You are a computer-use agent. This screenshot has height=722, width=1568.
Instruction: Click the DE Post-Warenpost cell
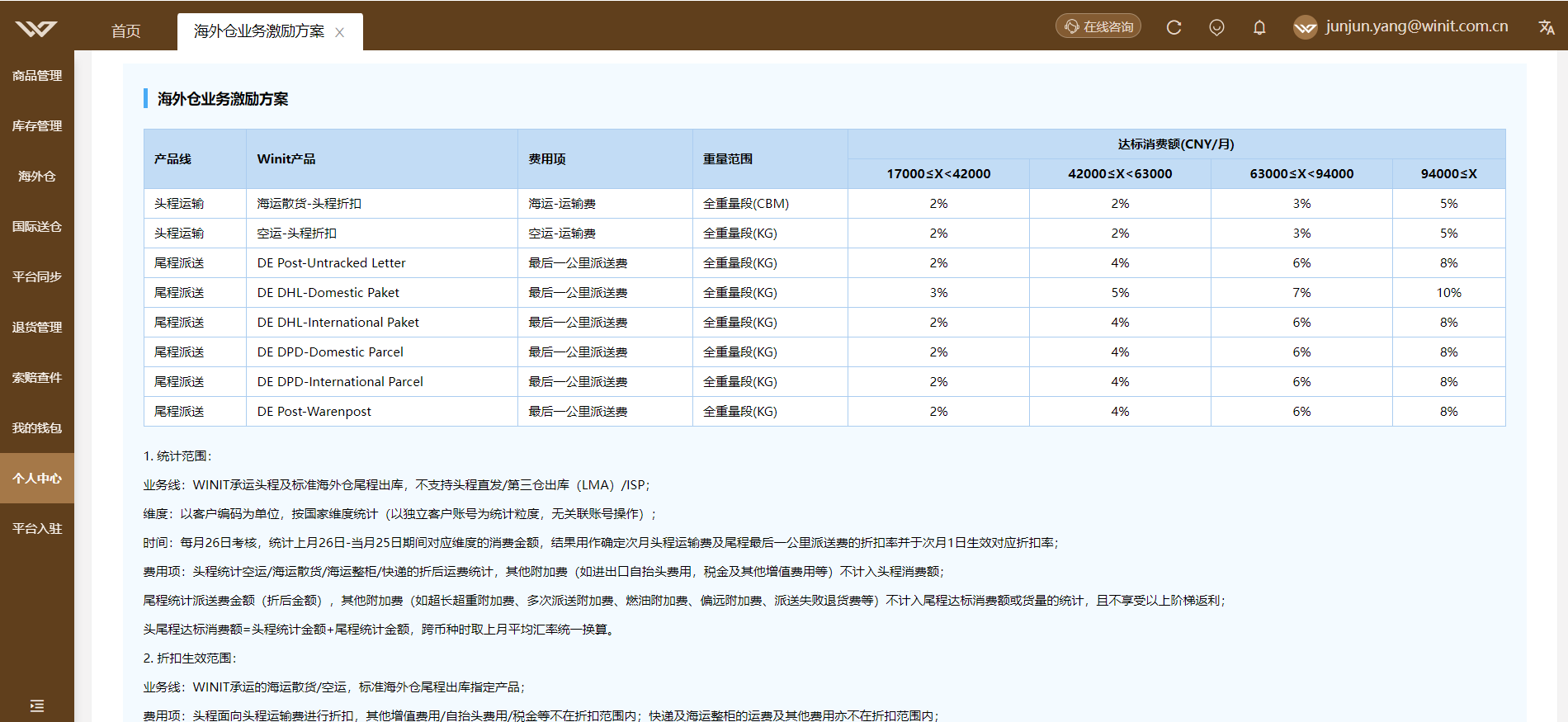pos(382,412)
